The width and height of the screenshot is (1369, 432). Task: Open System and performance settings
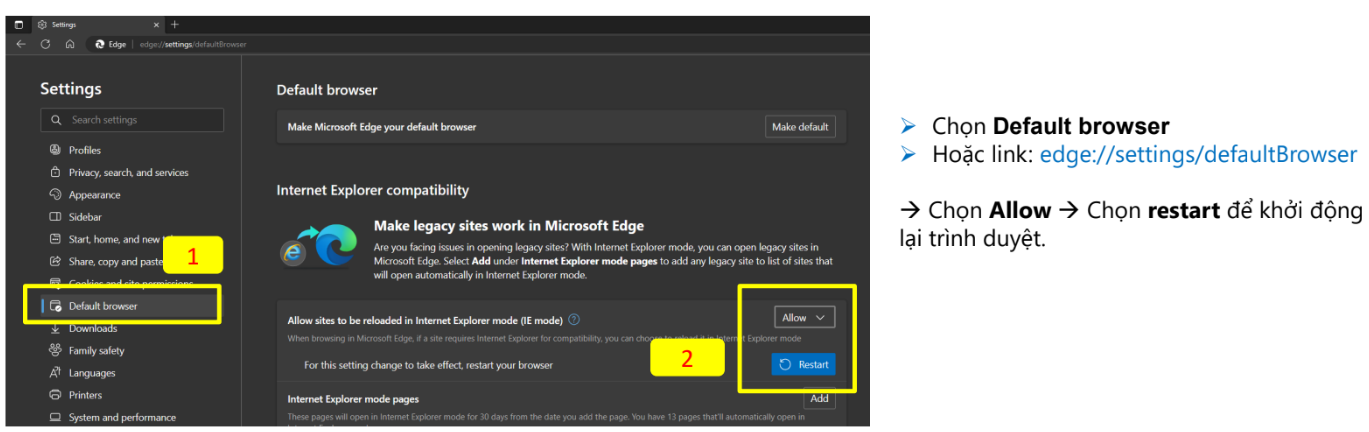[x=122, y=418]
